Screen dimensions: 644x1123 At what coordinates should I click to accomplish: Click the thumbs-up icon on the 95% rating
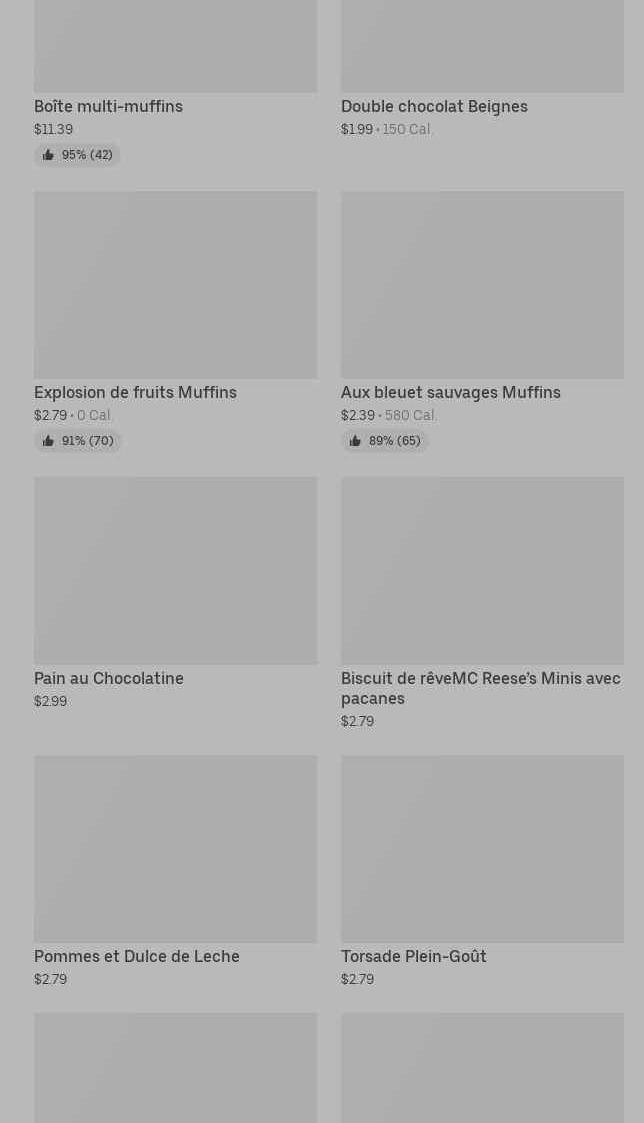[x=48, y=155]
